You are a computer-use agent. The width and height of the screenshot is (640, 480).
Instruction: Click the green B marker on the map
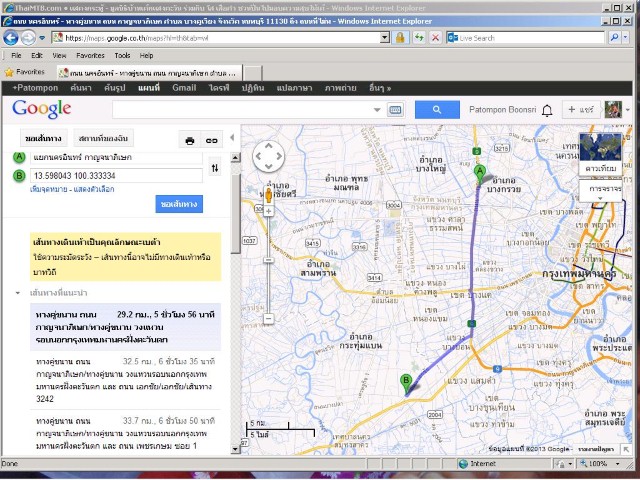(x=406, y=384)
